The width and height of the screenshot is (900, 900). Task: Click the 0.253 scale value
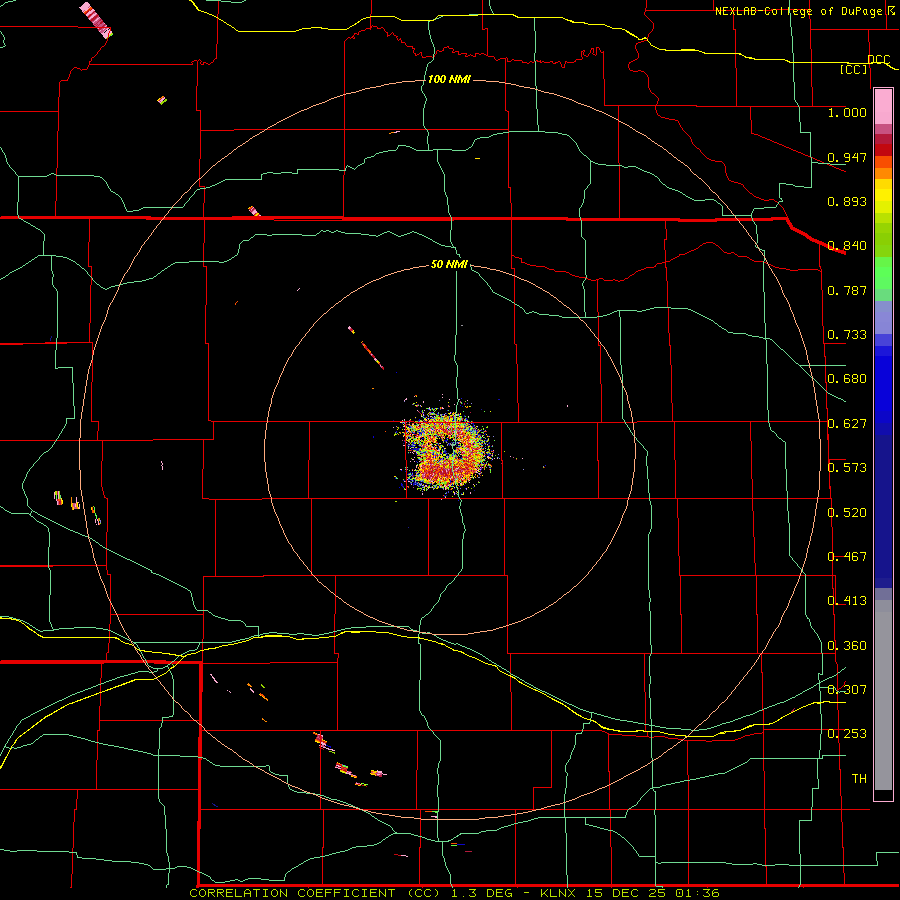pos(847,734)
